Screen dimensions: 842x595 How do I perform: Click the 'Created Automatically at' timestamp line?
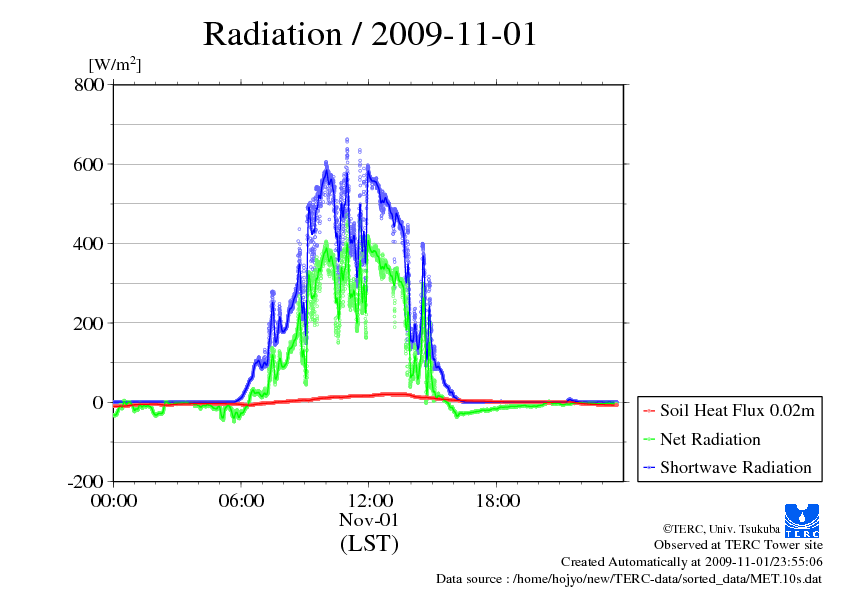coord(692,562)
